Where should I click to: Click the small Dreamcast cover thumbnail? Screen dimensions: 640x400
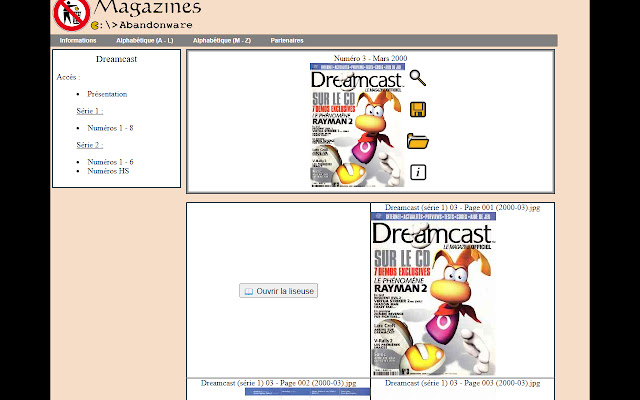pyautogui.click(x=357, y=125)
